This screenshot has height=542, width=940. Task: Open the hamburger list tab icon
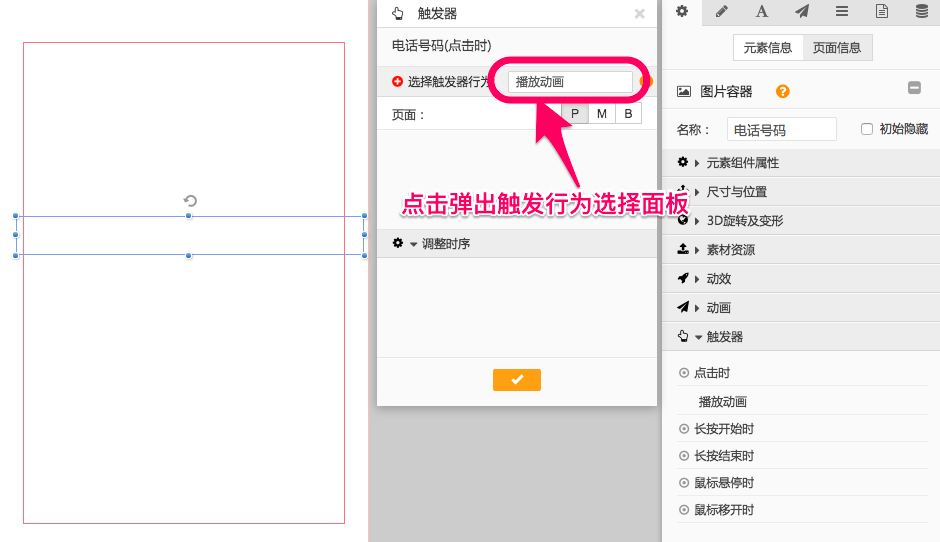pyautogui.click(x=842, y=11)
